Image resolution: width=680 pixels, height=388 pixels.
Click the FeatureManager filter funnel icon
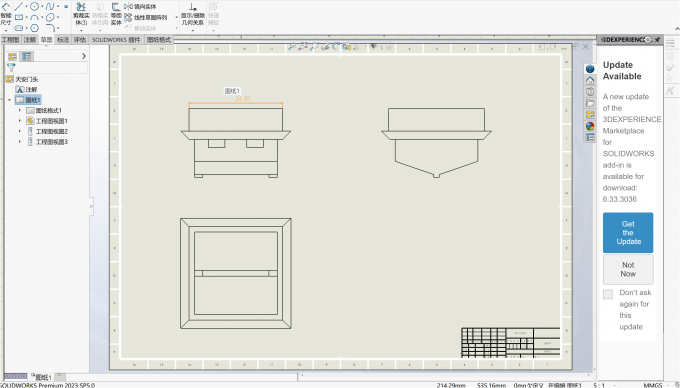(11, 67)
